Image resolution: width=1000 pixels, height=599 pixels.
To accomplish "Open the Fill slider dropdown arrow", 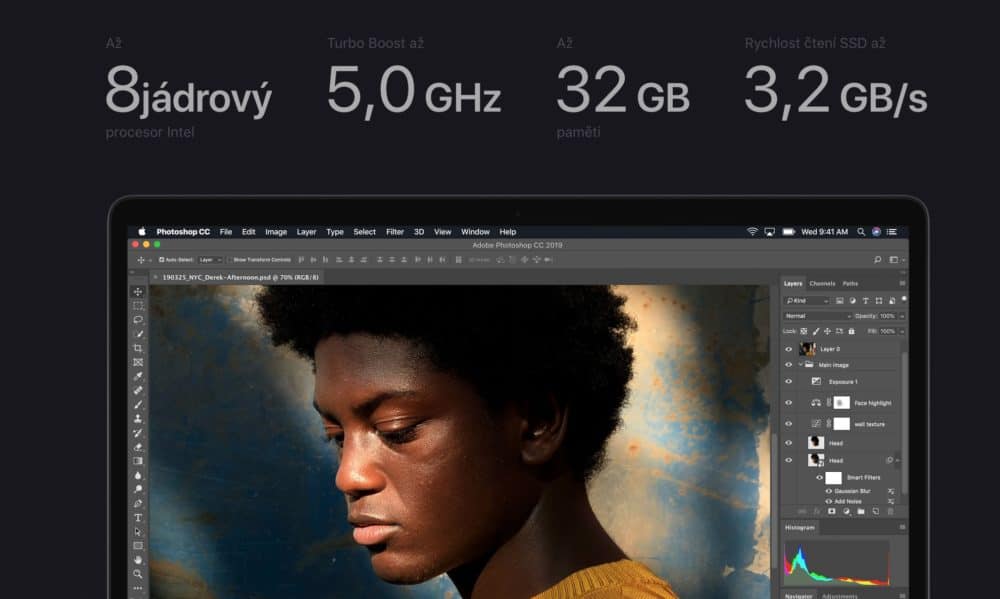I will click(x=902, y=331).
